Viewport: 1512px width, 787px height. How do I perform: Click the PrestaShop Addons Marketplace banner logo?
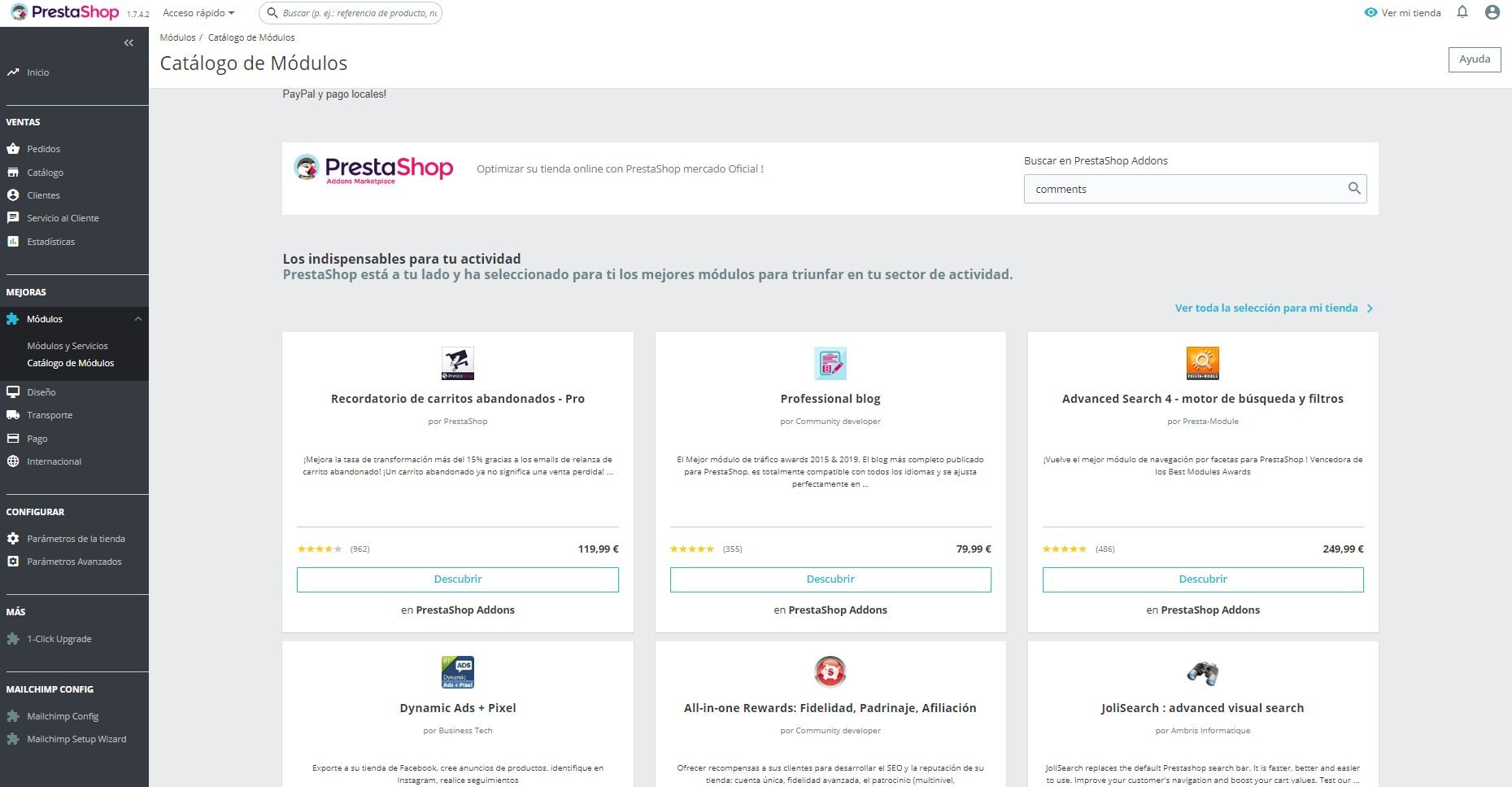[373, 169]
